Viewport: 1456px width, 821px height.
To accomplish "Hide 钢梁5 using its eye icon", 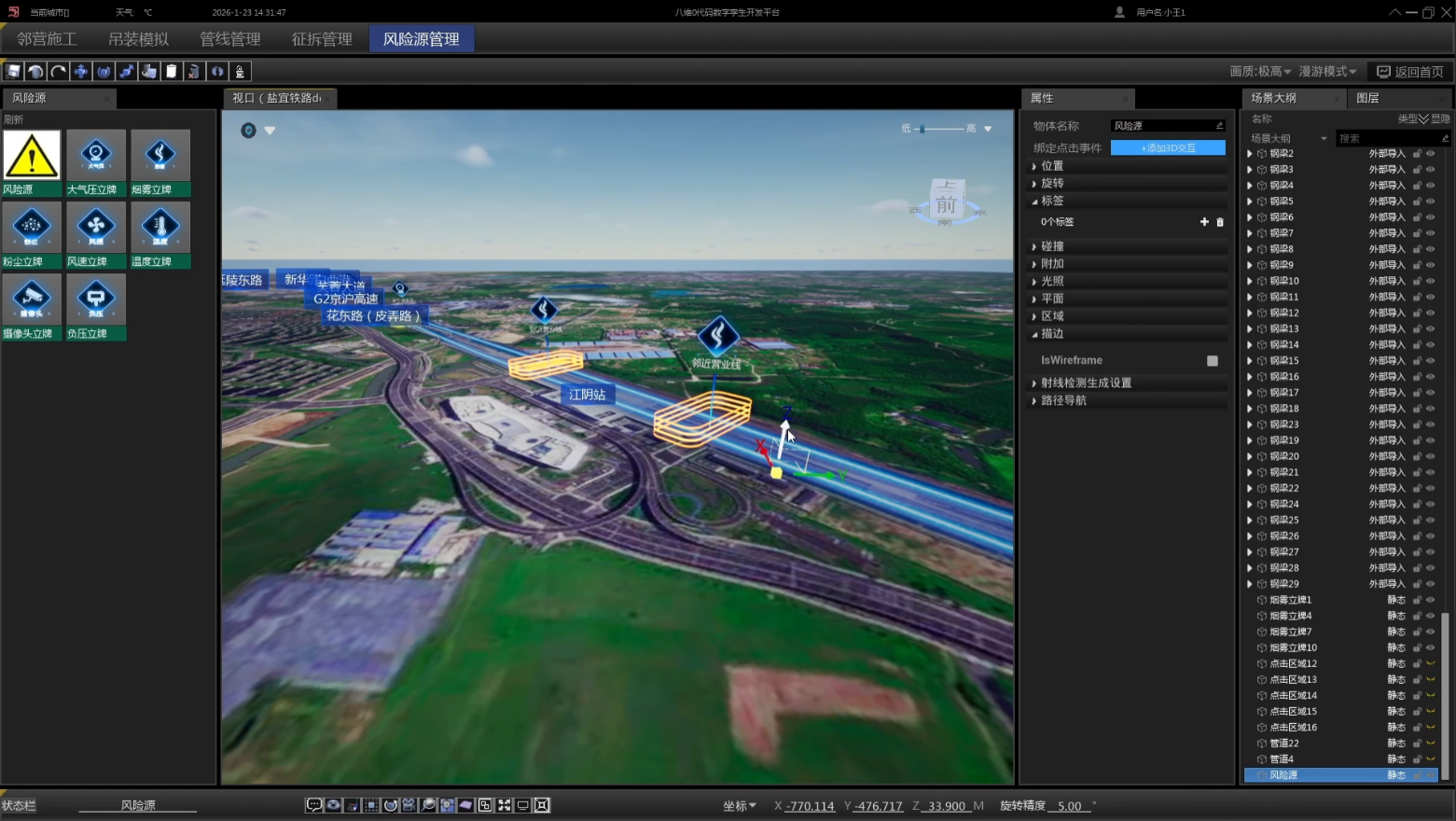I will pos(1430,202).
